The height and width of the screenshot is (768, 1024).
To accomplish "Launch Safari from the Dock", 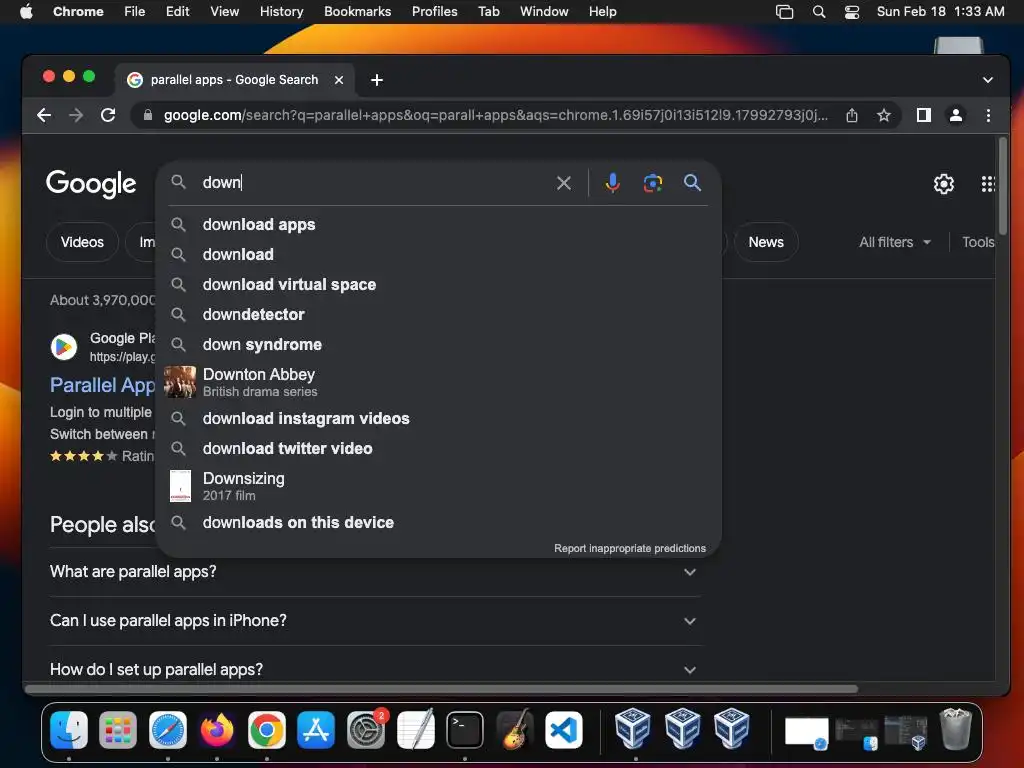I will tap(168, 730).
